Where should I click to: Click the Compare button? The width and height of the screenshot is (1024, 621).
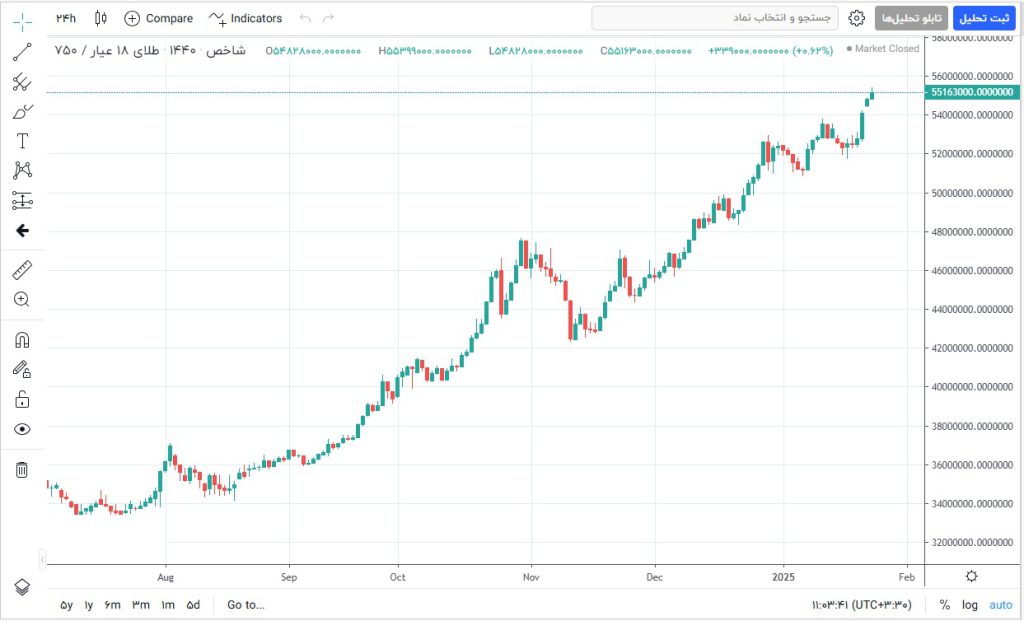pyautogui.click(x=158, y=18)
